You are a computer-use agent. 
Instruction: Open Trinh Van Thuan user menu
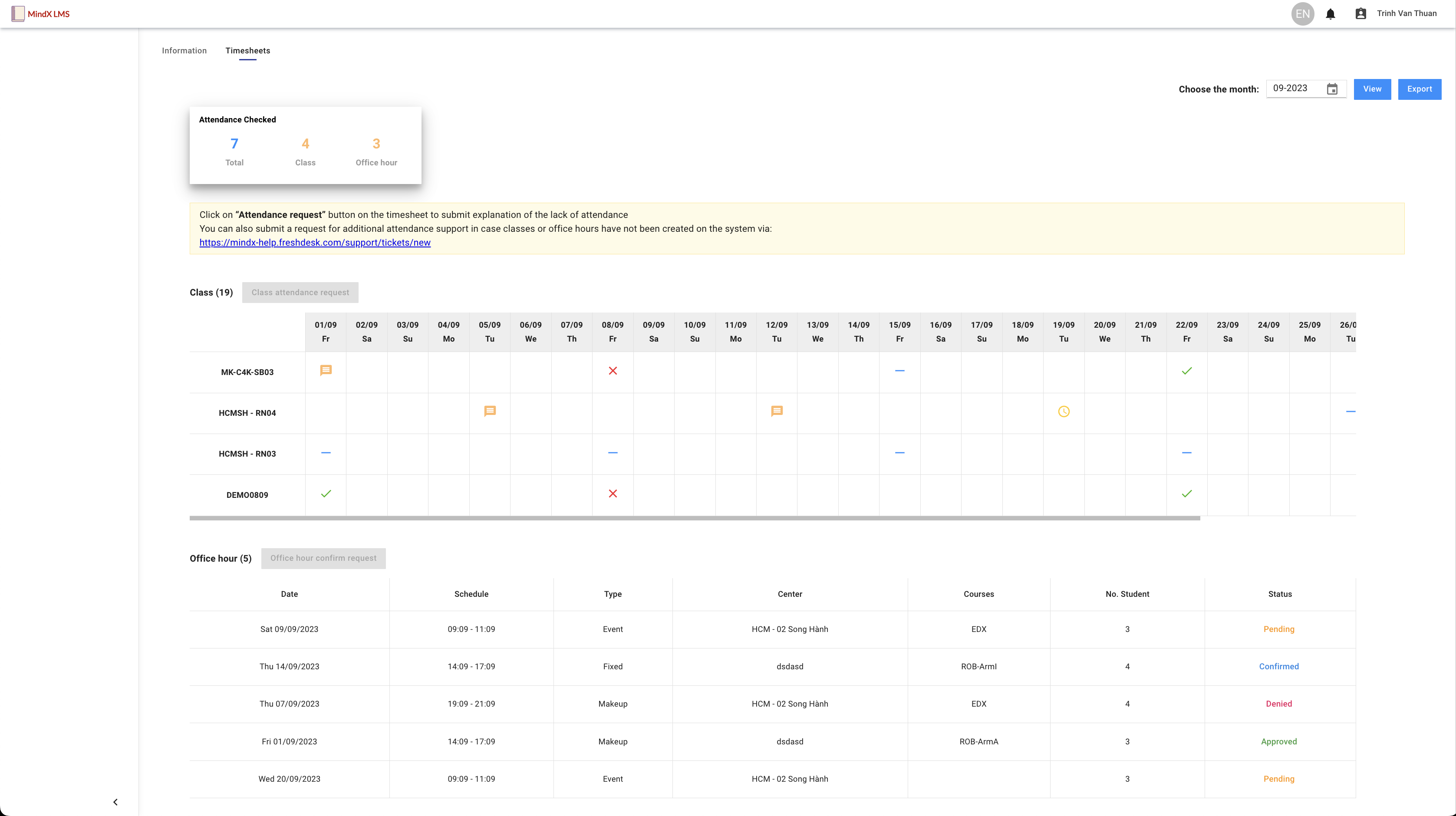tap(1406, 13)
